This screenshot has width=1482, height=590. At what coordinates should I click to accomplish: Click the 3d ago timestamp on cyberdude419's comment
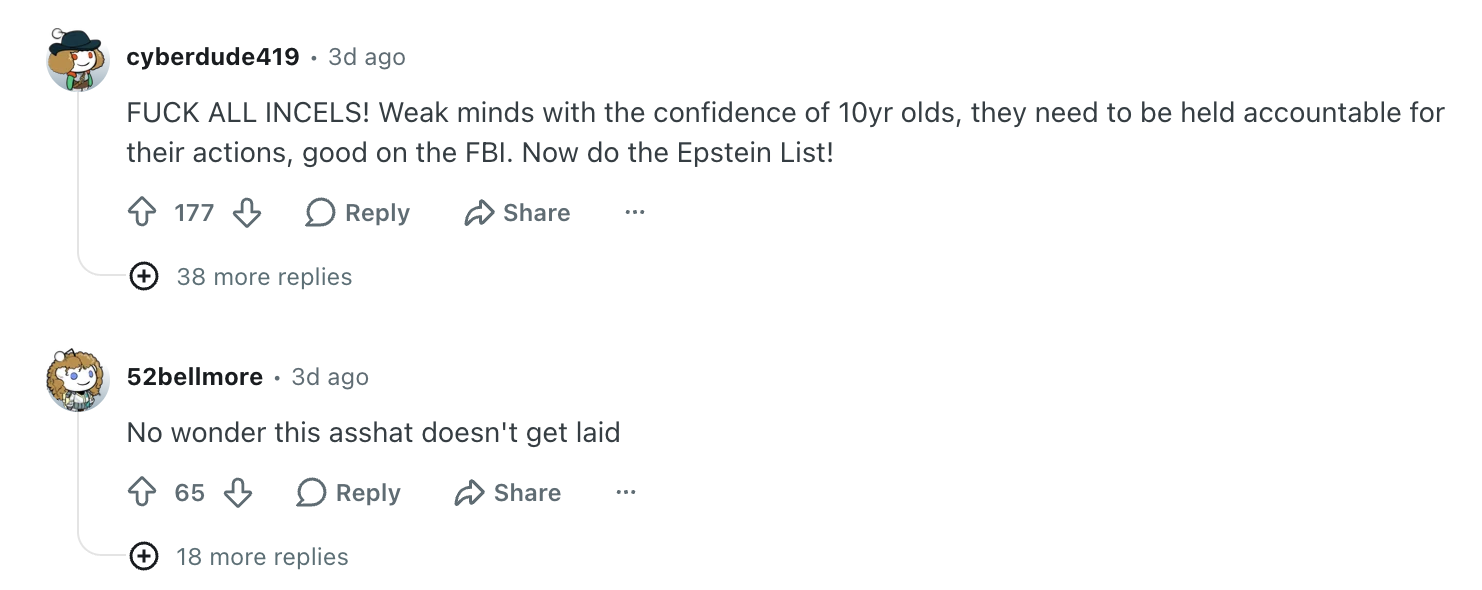click(x=367, y=57)
